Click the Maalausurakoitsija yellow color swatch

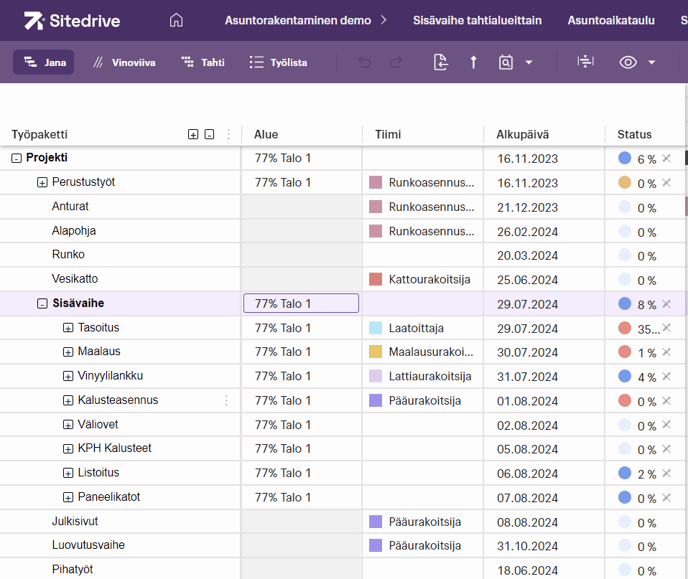[375, 352]
